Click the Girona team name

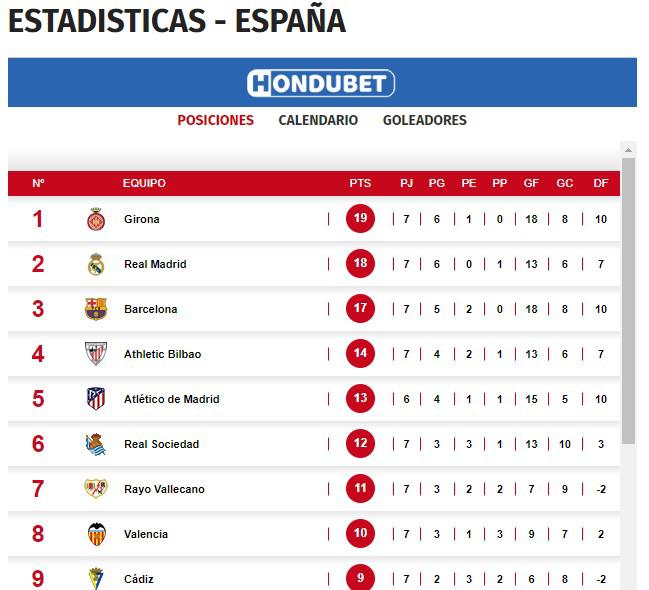142,219
